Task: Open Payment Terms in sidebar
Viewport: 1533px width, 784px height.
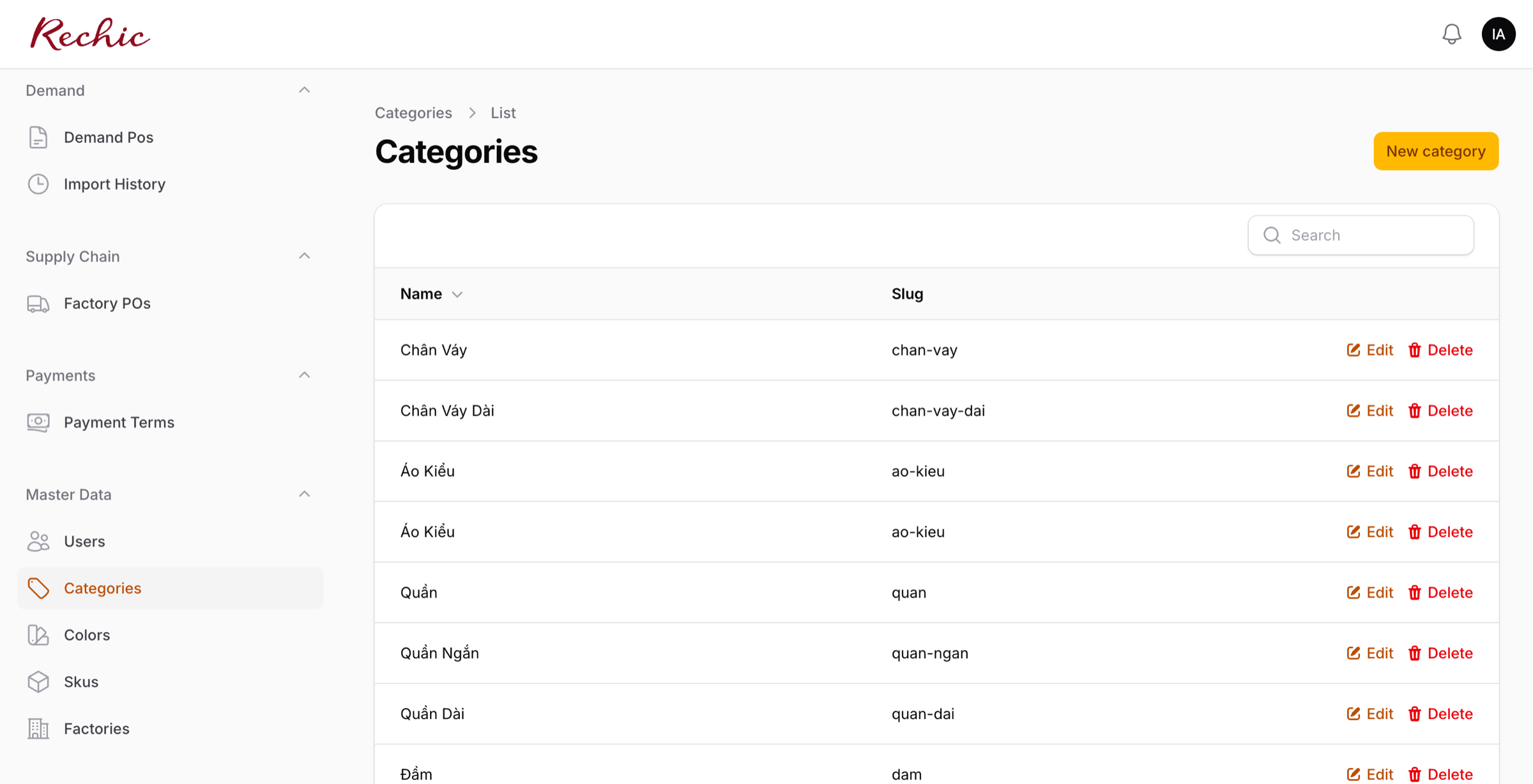Action: pos(171,422)
